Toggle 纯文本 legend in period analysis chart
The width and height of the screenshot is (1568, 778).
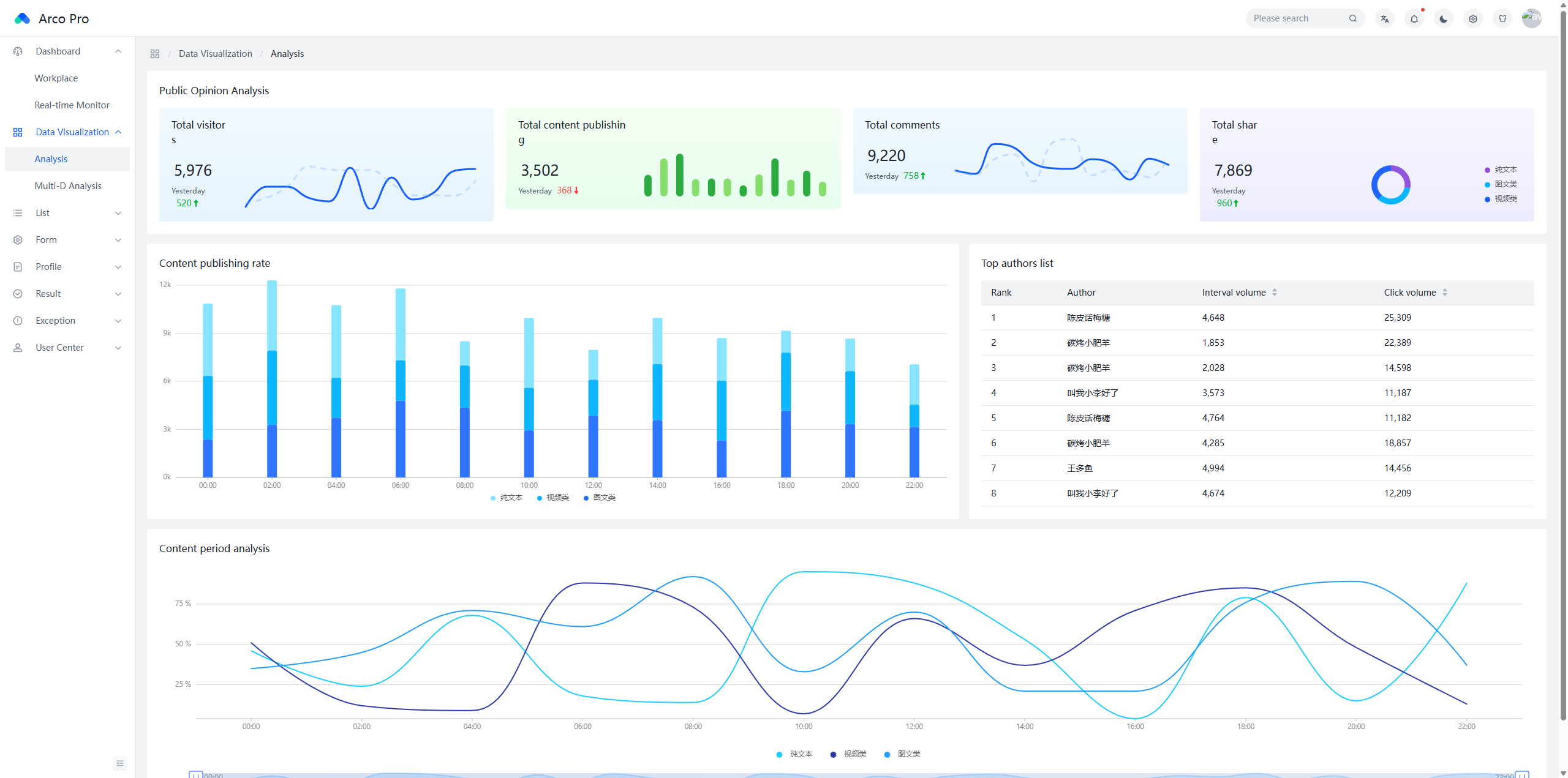coord(794,754)
